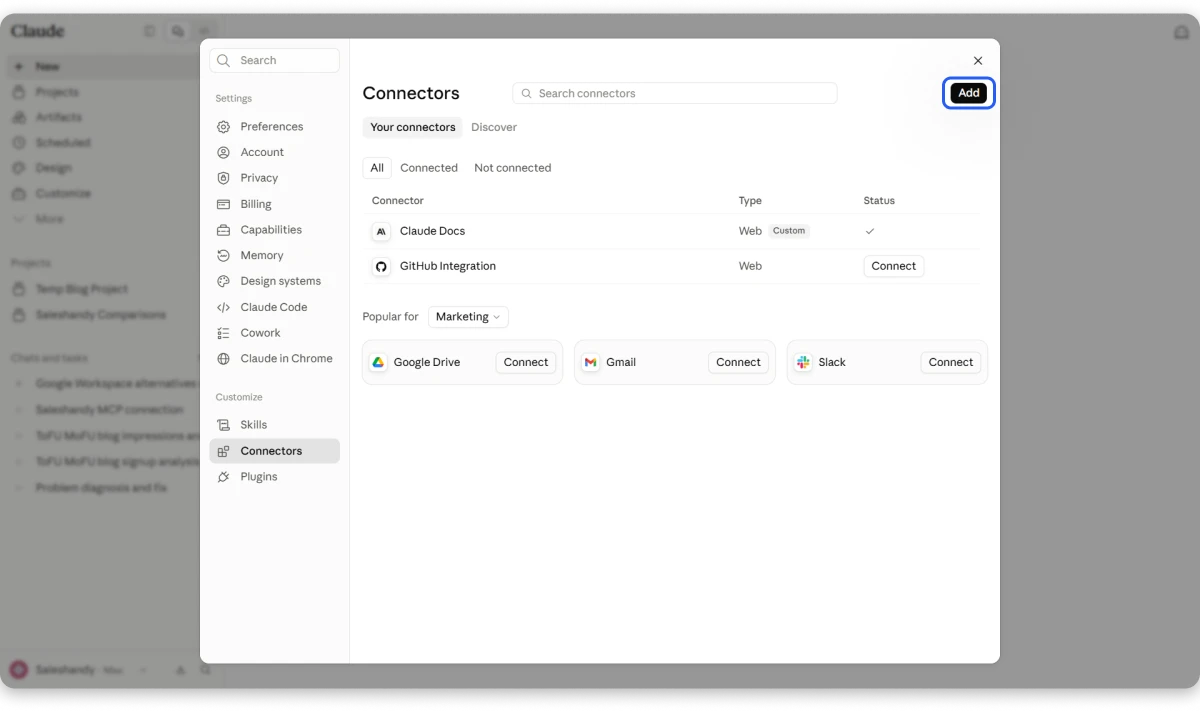1200x711 pixels.
Task: Open Privacy settings via shield icon
Action: [223, 178]
